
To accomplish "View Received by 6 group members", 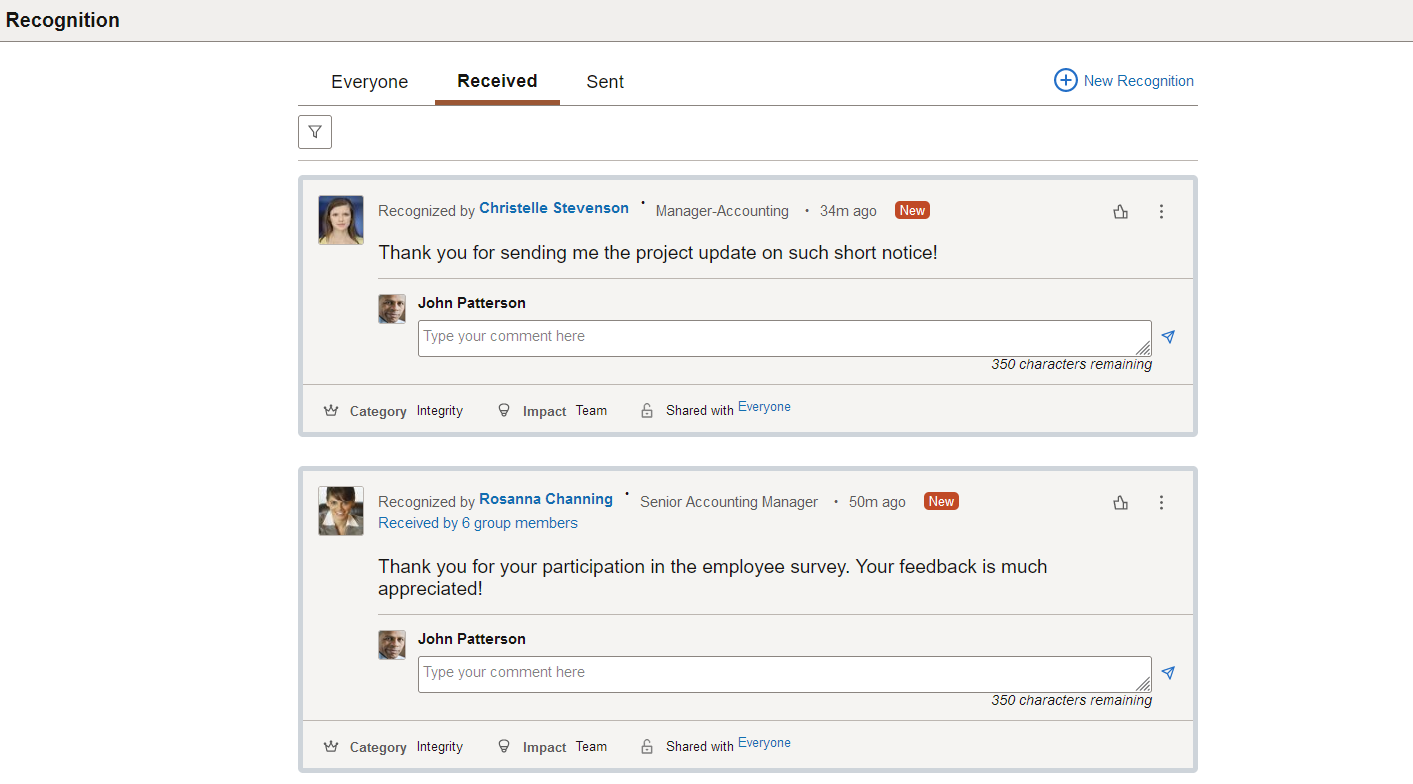I will (478, 523).
